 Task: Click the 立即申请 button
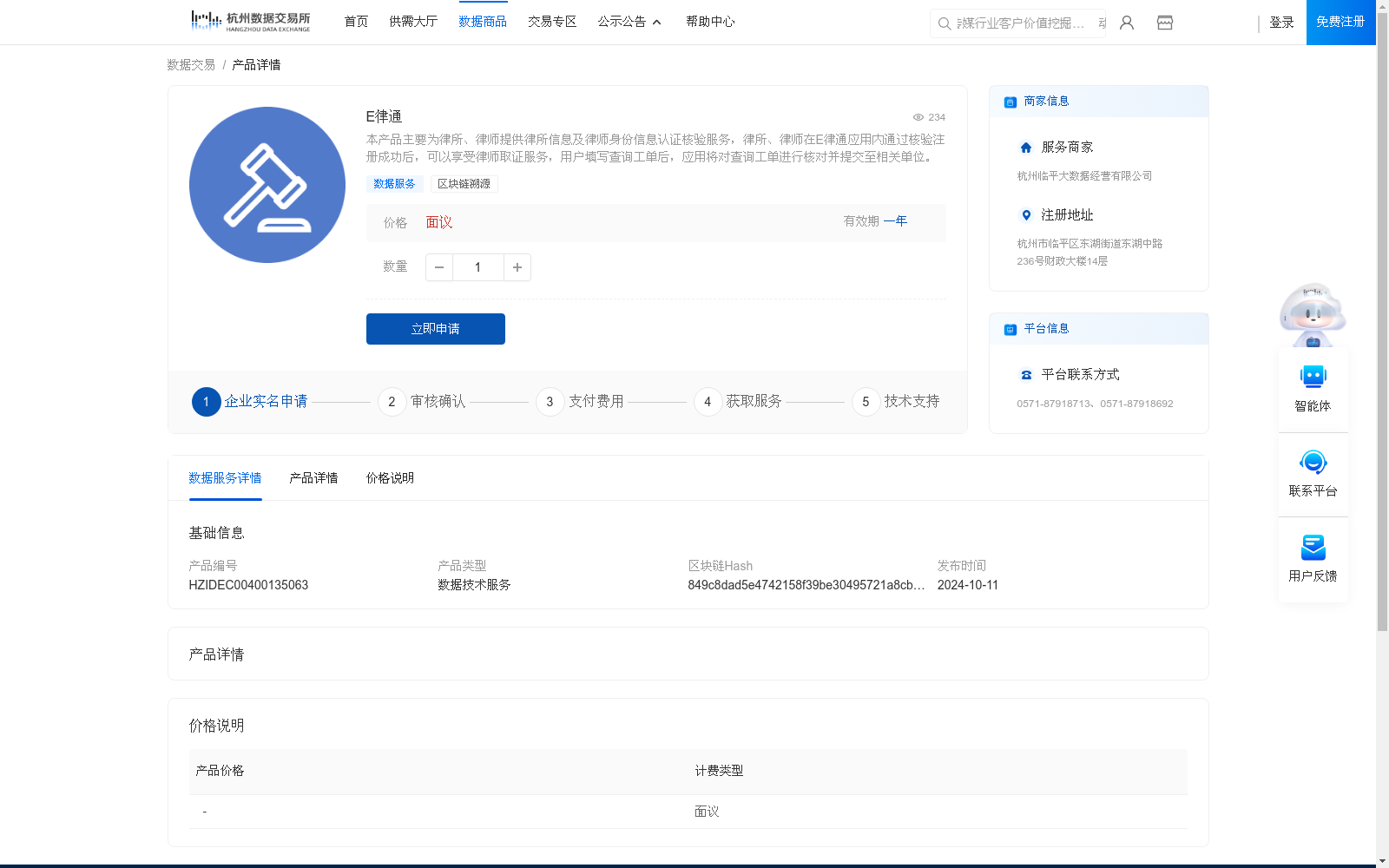tap(436, 329)
